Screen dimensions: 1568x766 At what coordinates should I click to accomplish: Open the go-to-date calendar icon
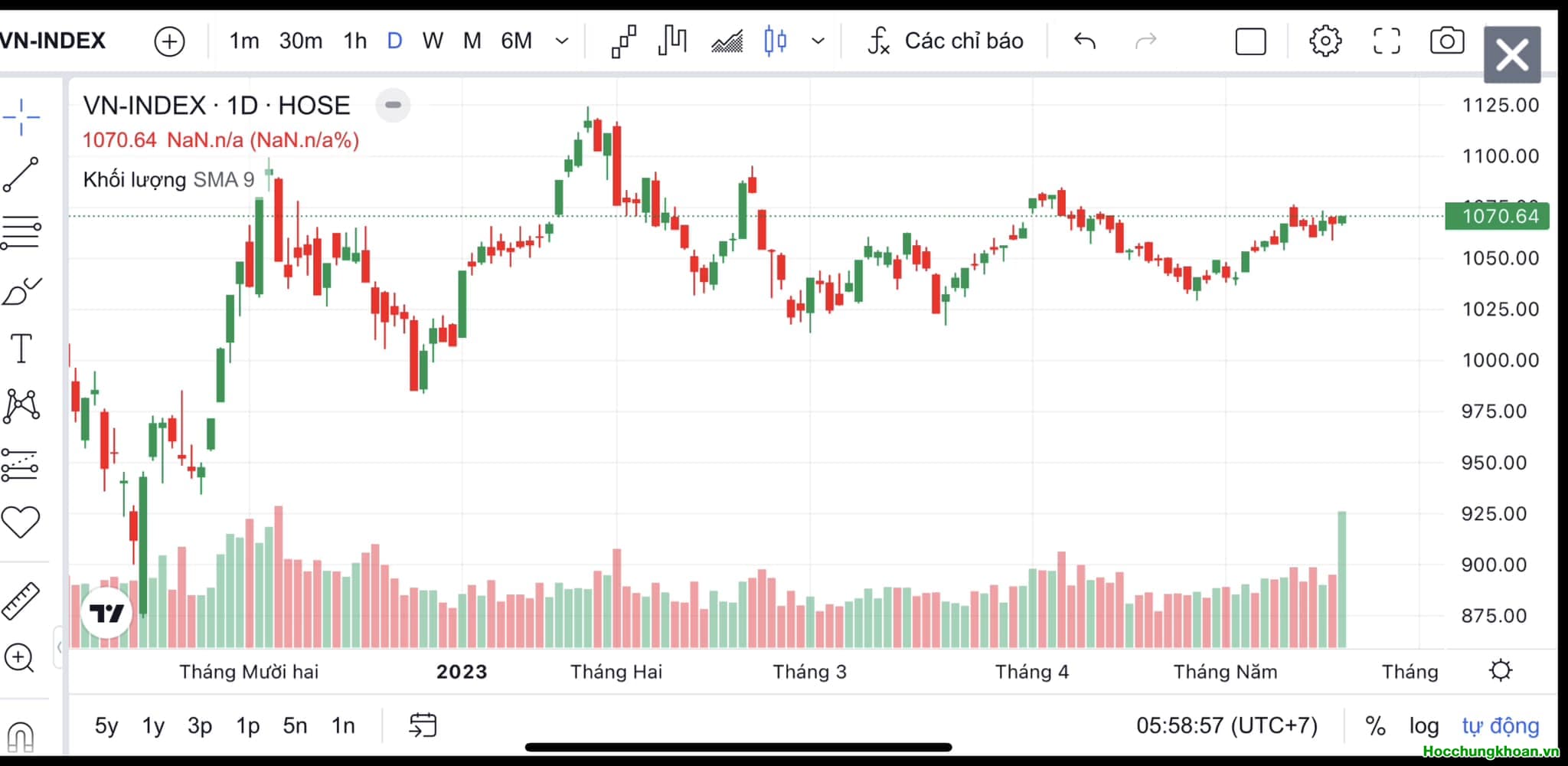[423, 725]
